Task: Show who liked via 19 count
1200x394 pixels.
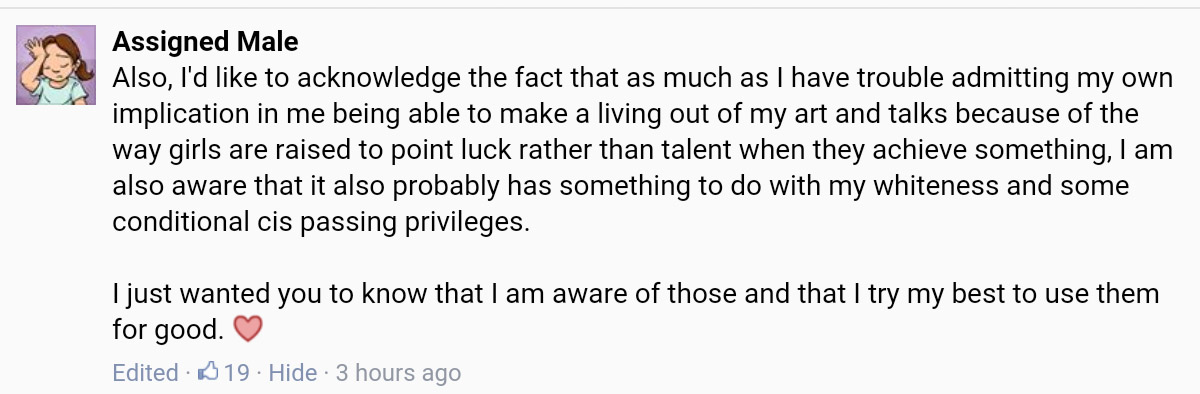Action: (x=236, y=373)
